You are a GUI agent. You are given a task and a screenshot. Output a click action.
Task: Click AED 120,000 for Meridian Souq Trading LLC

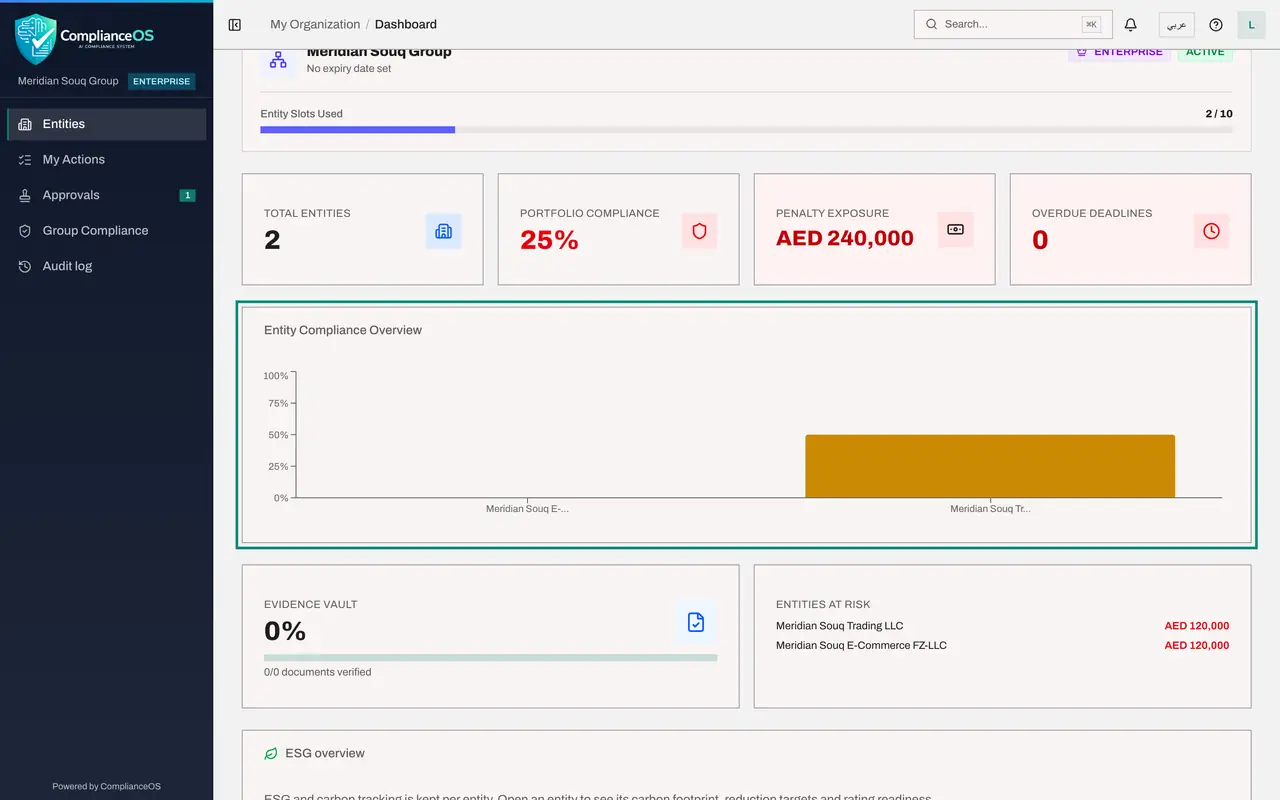click(x=1196, y=626)
